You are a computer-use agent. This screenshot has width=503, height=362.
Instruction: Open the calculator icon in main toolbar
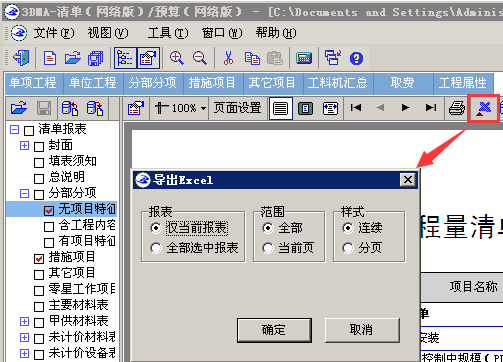pyautogui.click(x=304, y=58)
